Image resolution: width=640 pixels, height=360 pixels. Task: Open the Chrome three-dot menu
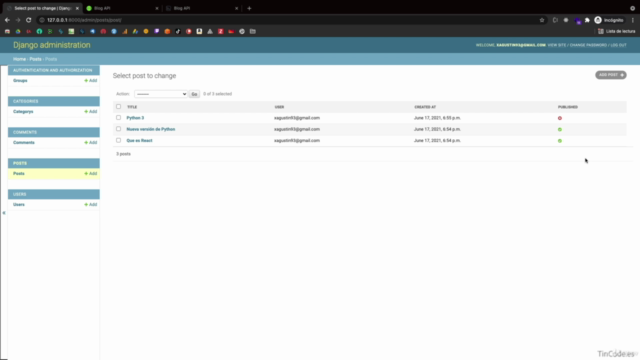click(x=633, y=20)
